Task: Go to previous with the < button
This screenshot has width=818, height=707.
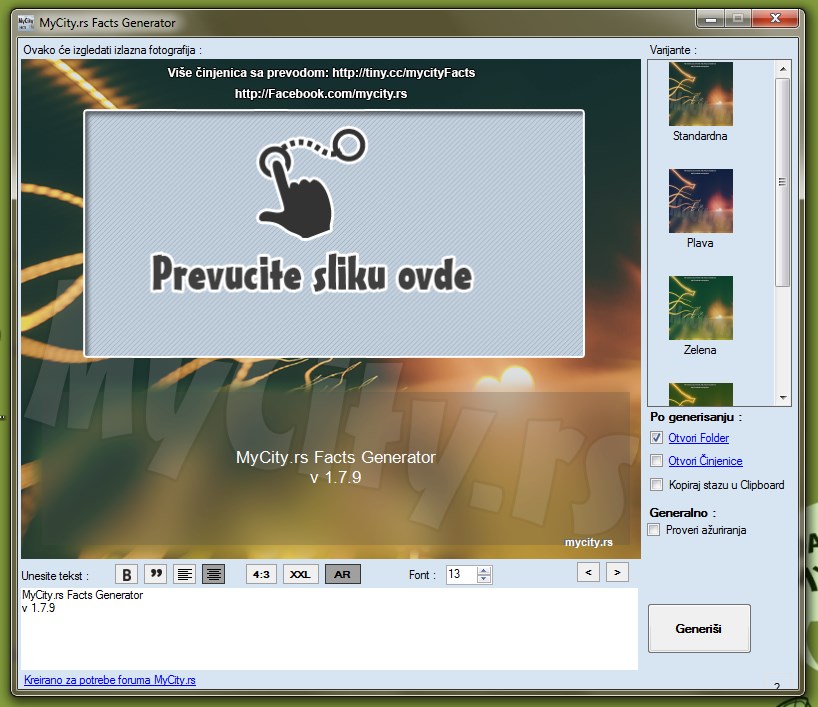Action: 588,572
